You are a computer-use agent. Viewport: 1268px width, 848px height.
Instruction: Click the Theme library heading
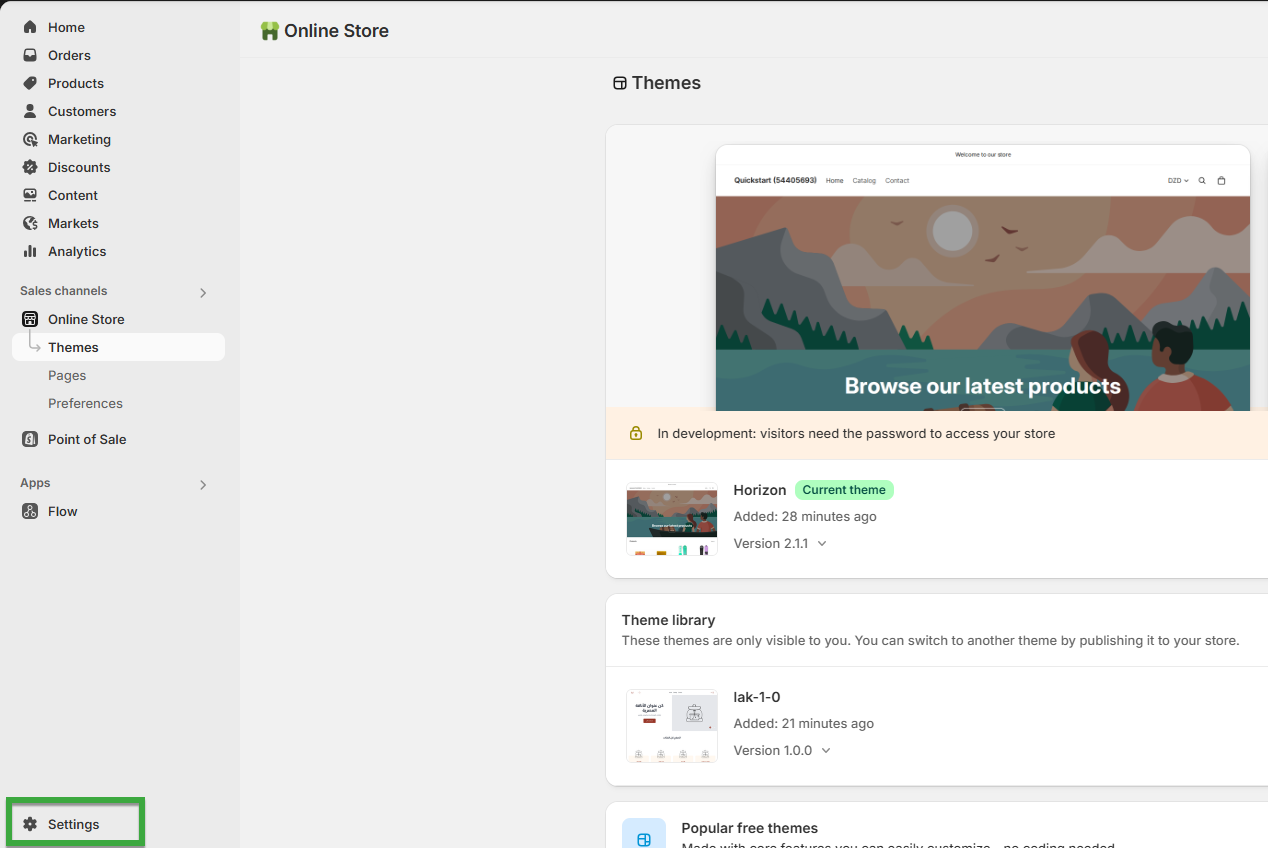point(668,620)
